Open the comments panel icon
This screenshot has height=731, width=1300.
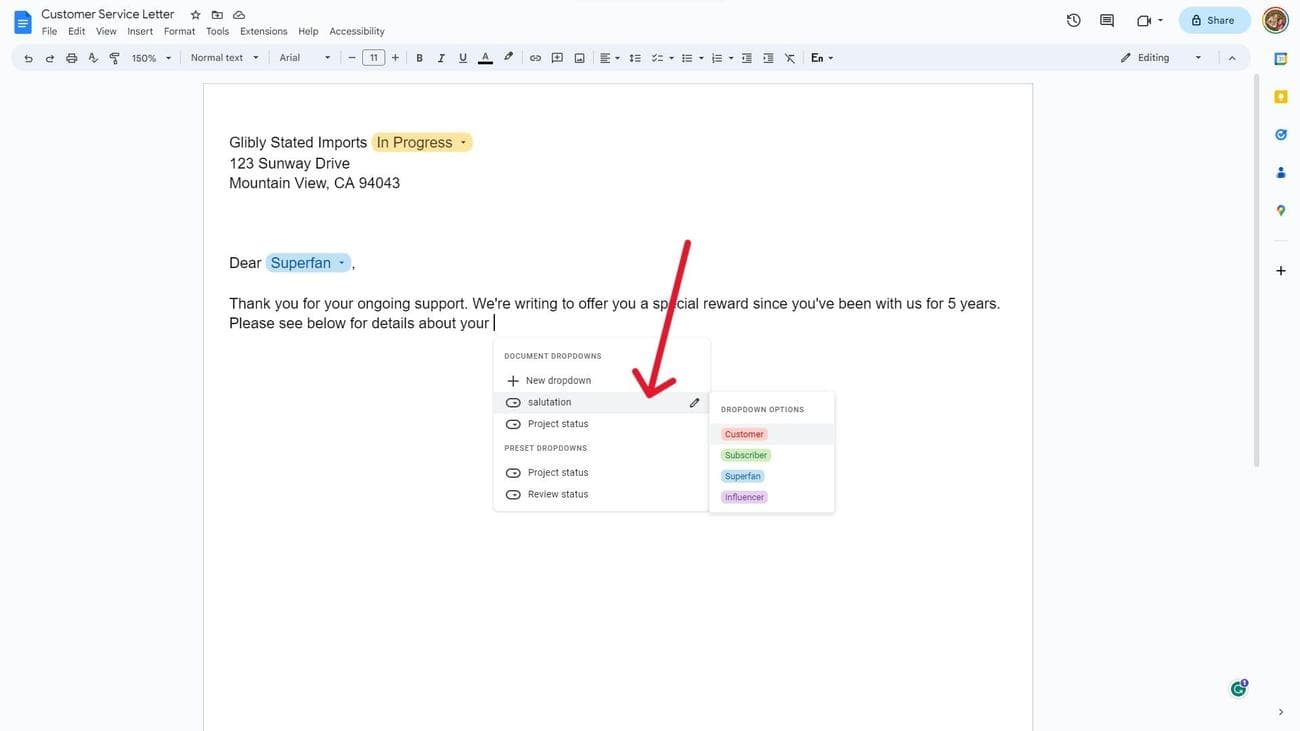(1107, 20)
